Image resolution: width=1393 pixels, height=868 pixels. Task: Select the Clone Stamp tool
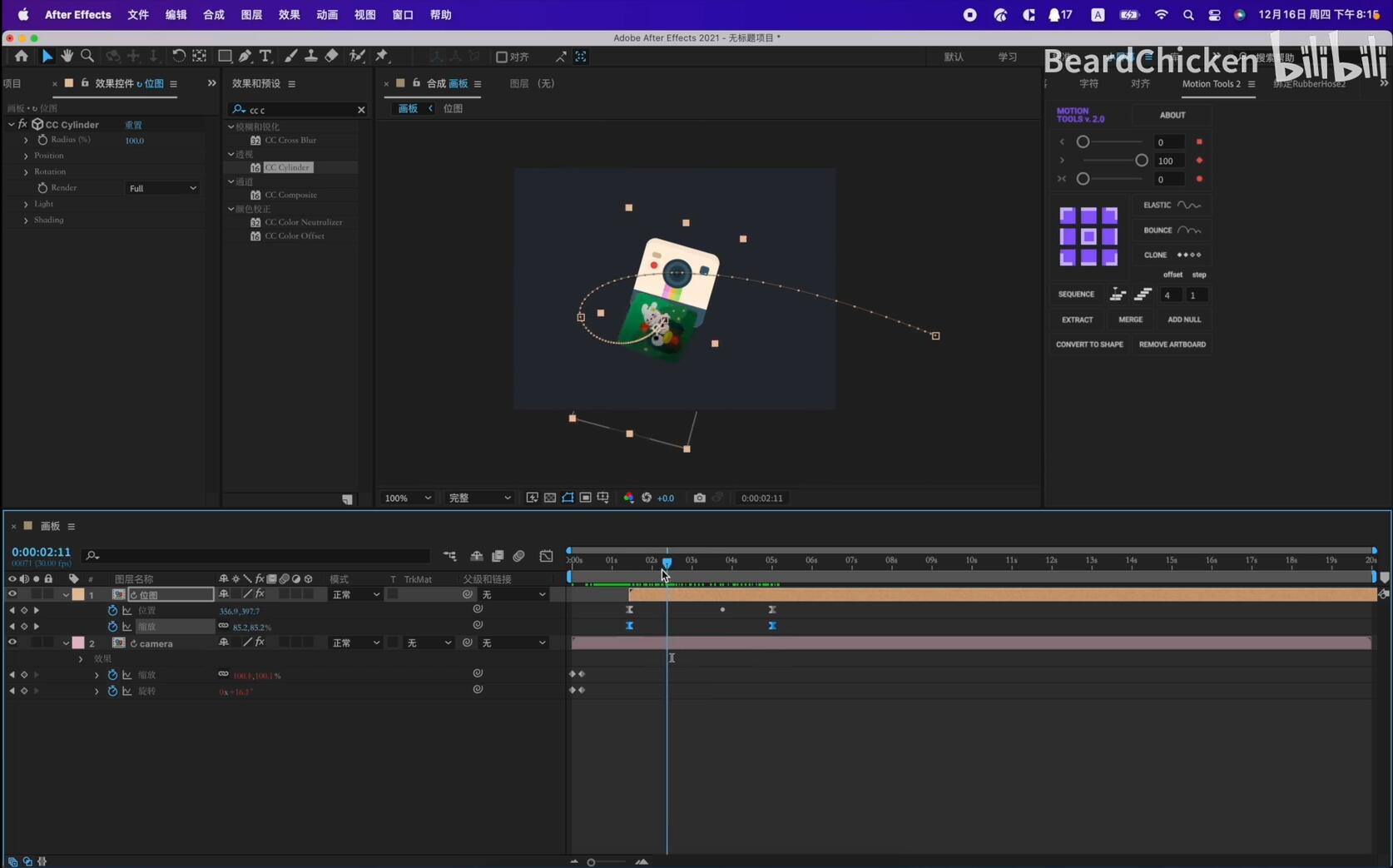(x=310, y=57)
